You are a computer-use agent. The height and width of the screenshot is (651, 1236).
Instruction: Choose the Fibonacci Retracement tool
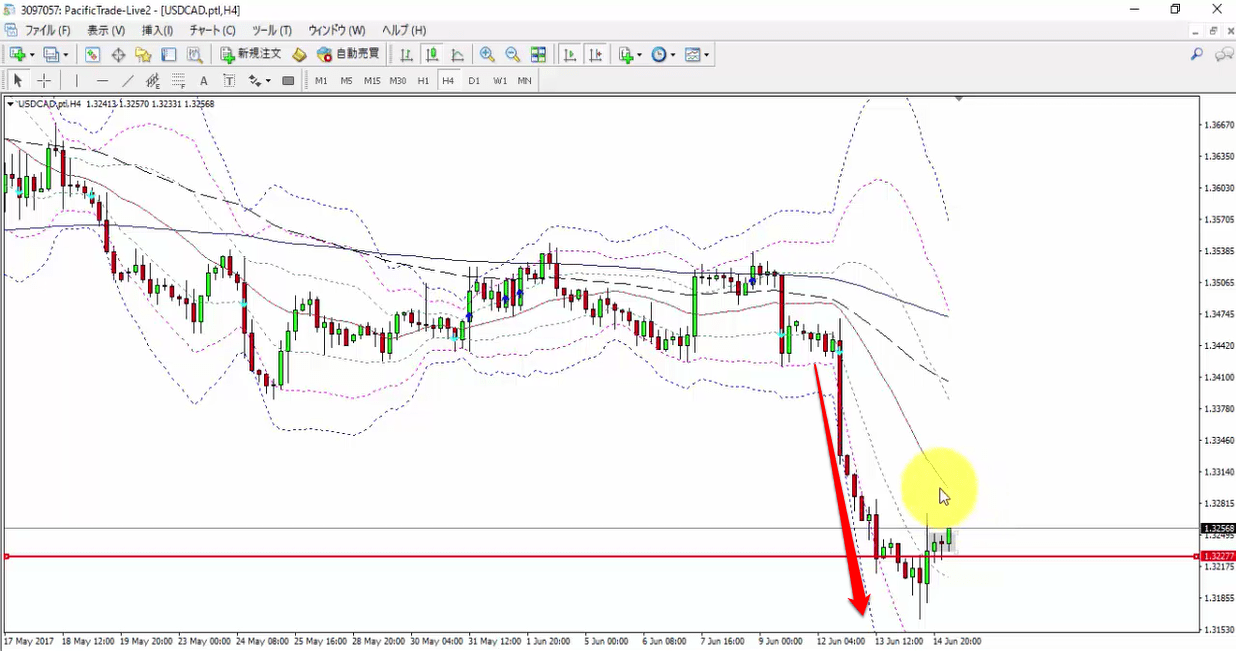[178, 81]
